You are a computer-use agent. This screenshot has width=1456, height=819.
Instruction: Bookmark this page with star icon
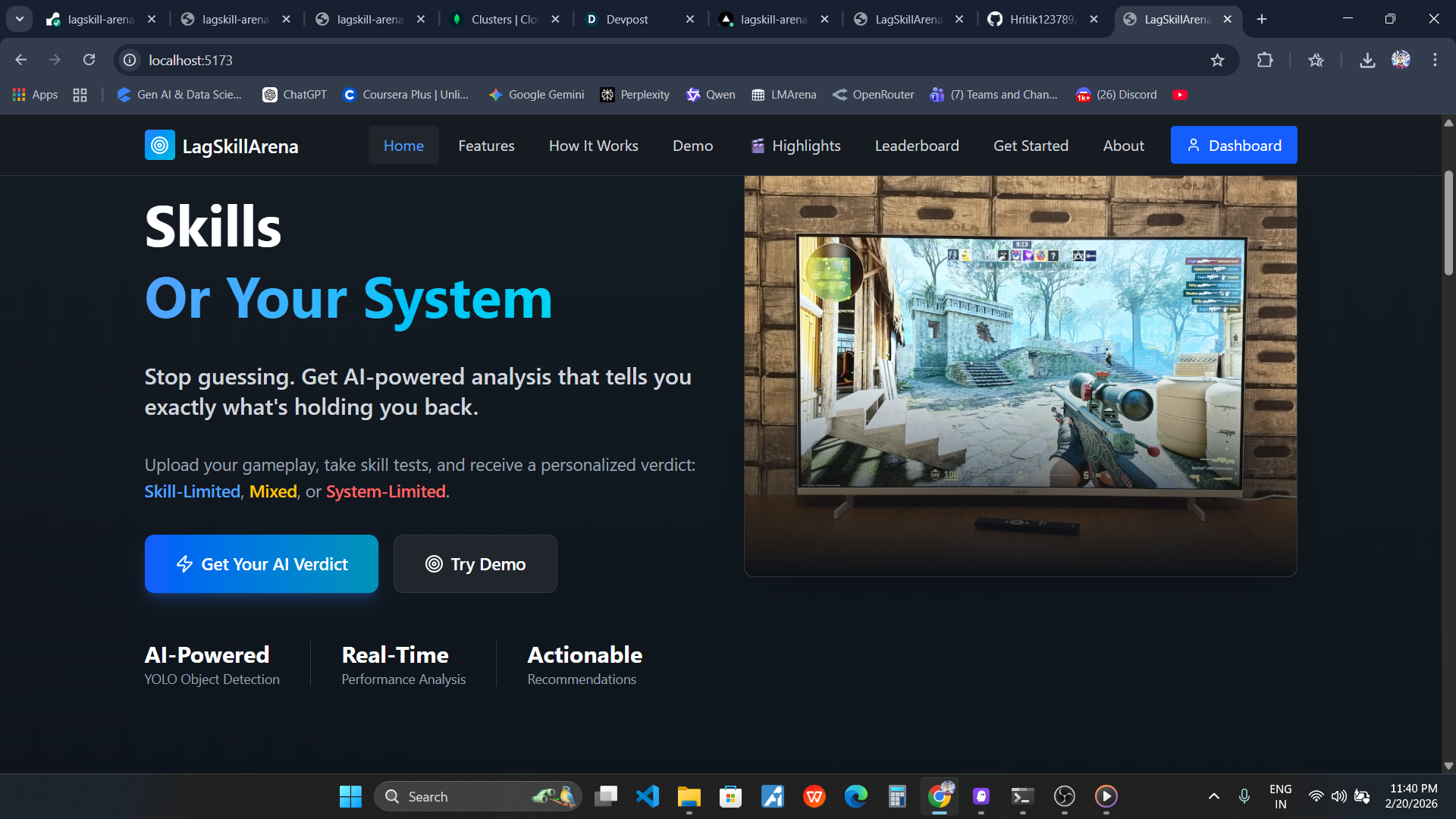pyautogui.click(x=1217, y=60)
